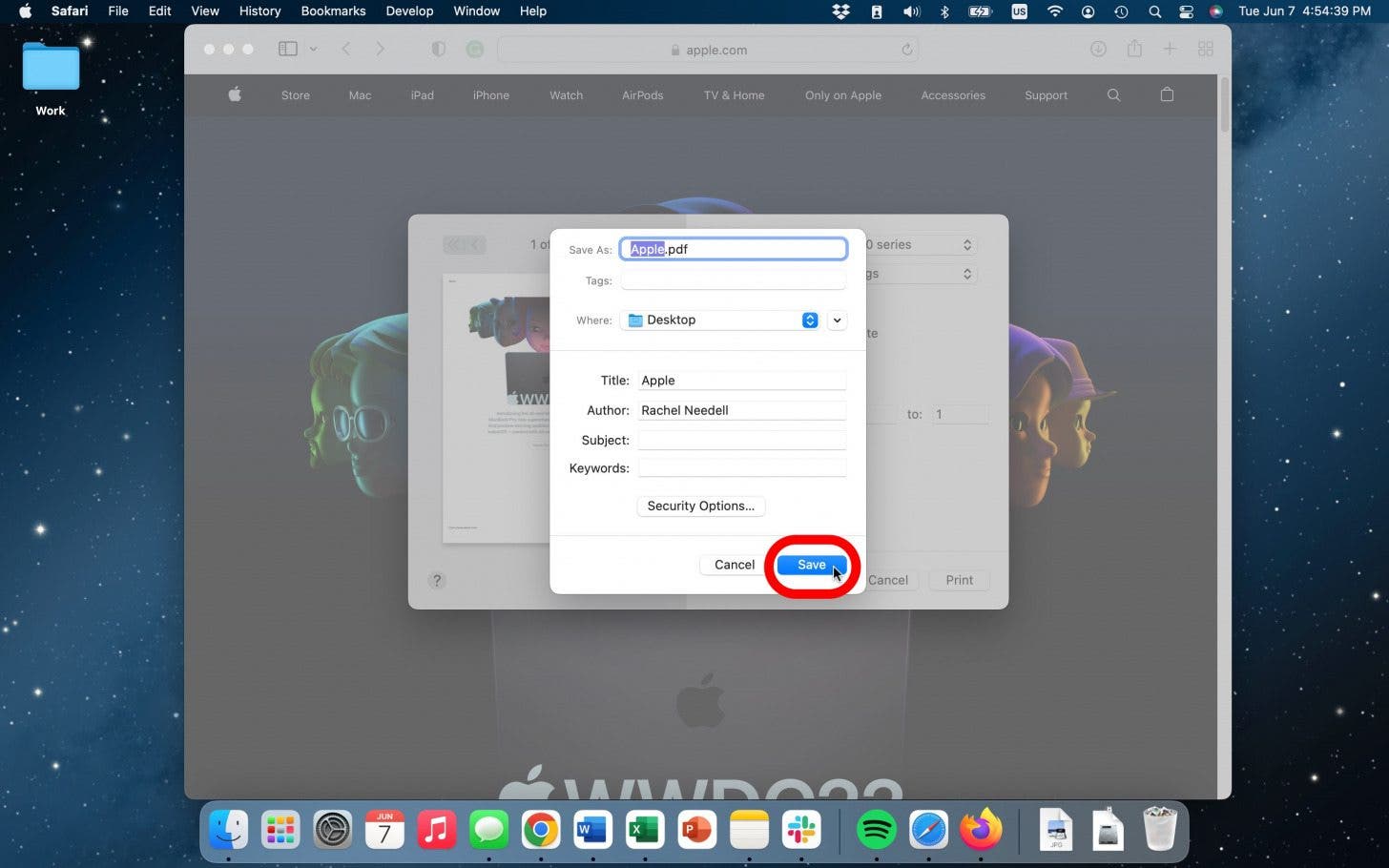
Task: Click the apple.com address bar
Action: pos(708,50)
